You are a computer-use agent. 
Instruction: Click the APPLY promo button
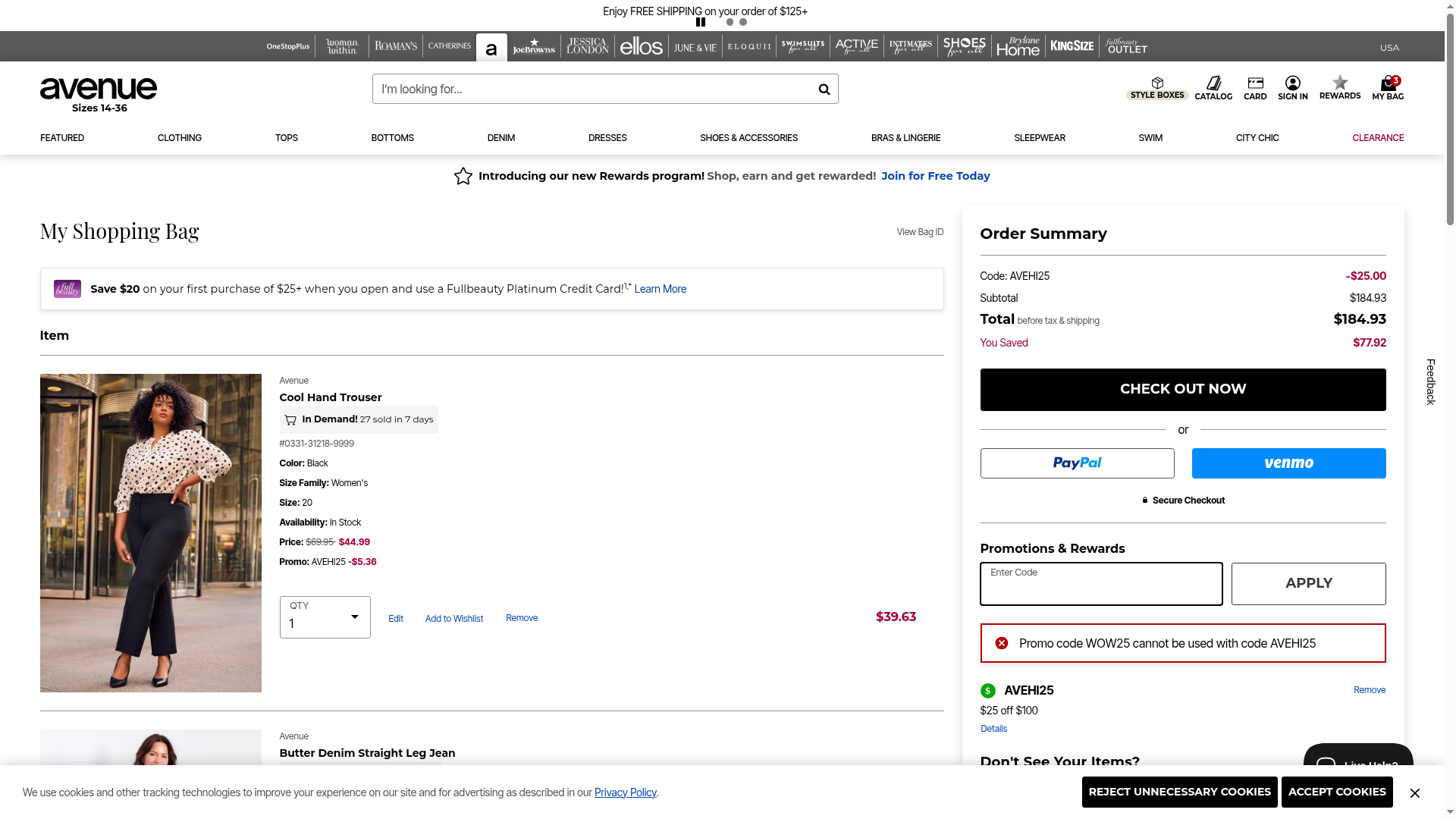(1309, 584)
